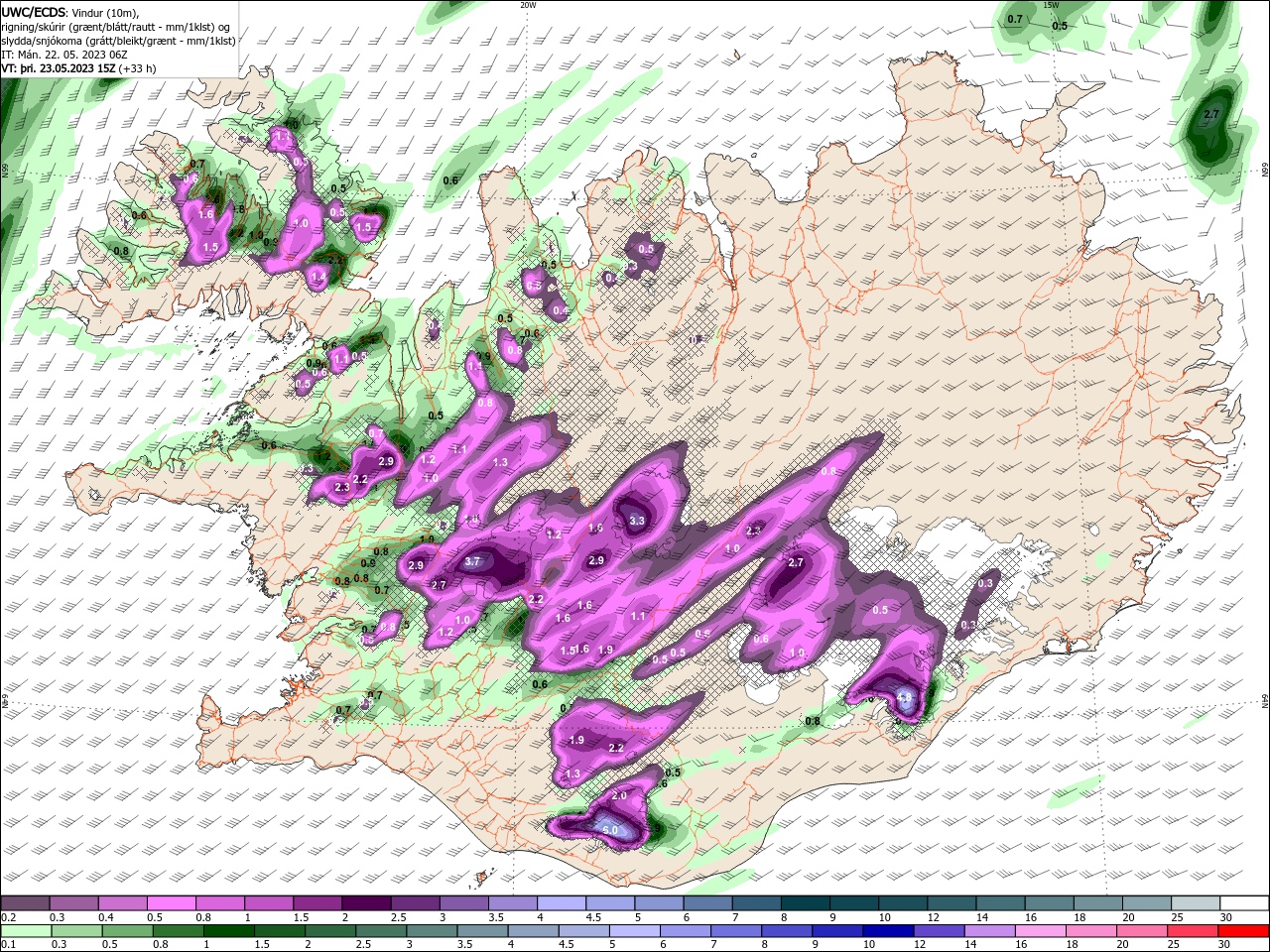The width and height of the screenshot is (1270, 952).
Task: Select the light pink 16–18 rain legend swatch
Action: 1042,931
